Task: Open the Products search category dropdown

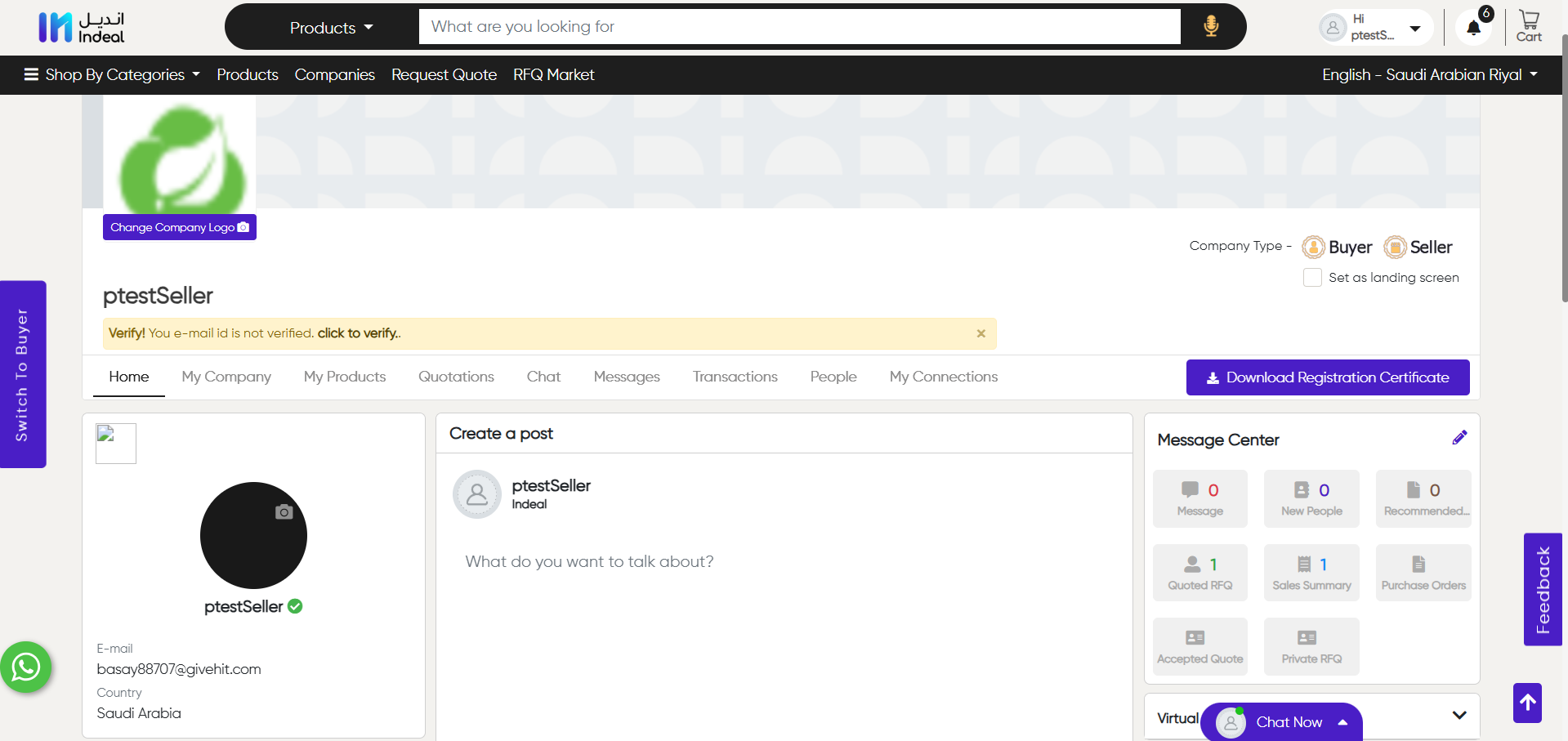Action: [x=331, y=28]
